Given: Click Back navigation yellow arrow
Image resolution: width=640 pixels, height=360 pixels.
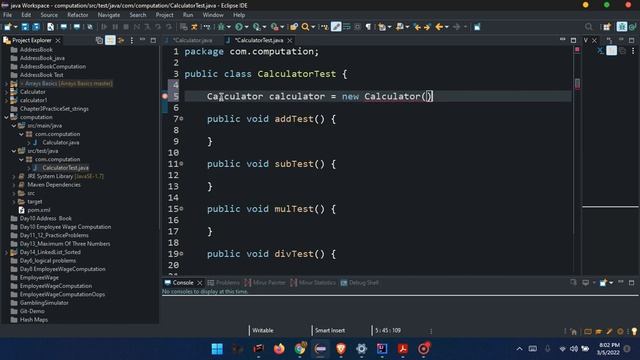Looking at the screenshot, I should click(x=439, y=27).
